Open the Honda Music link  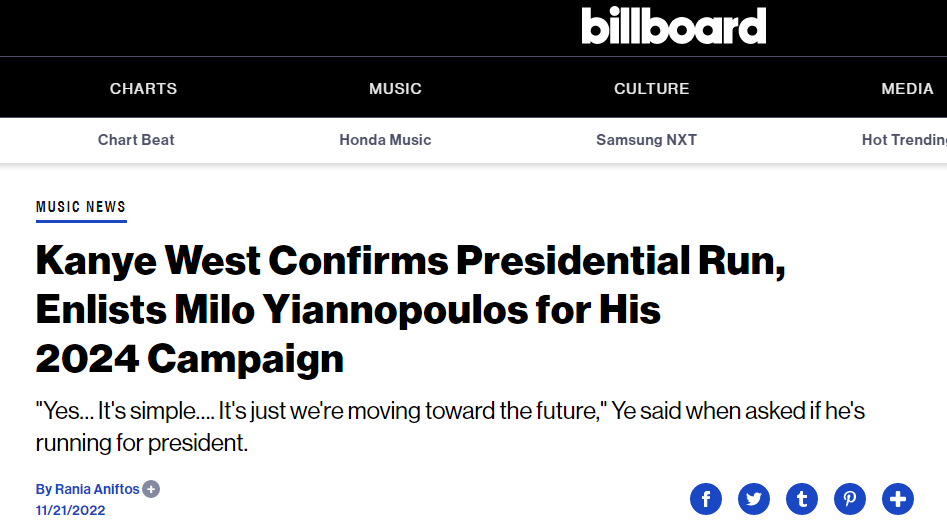[x=385, y=140]
